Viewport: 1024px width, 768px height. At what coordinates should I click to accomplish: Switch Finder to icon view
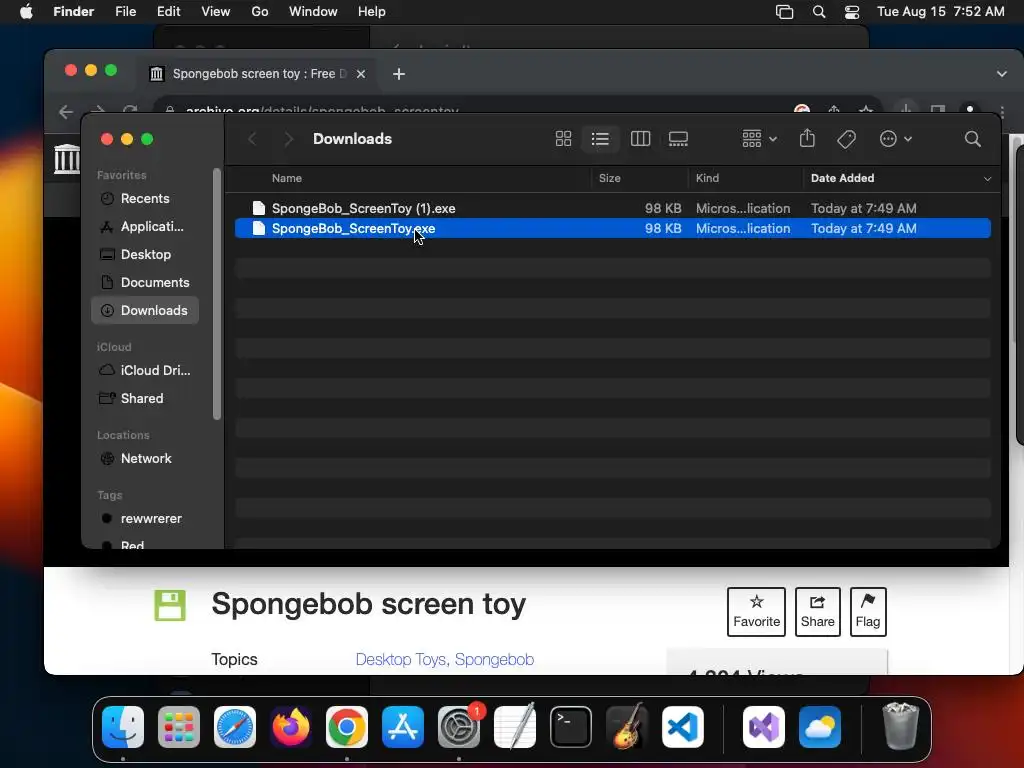coord(563,138)
